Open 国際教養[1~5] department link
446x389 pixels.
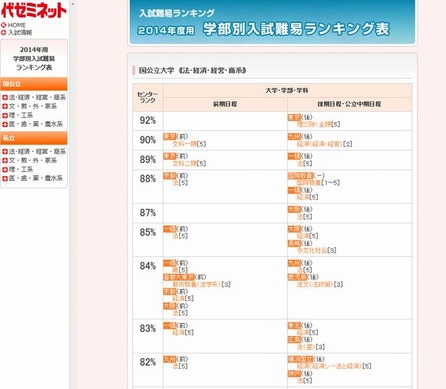[x=318, y=183]
